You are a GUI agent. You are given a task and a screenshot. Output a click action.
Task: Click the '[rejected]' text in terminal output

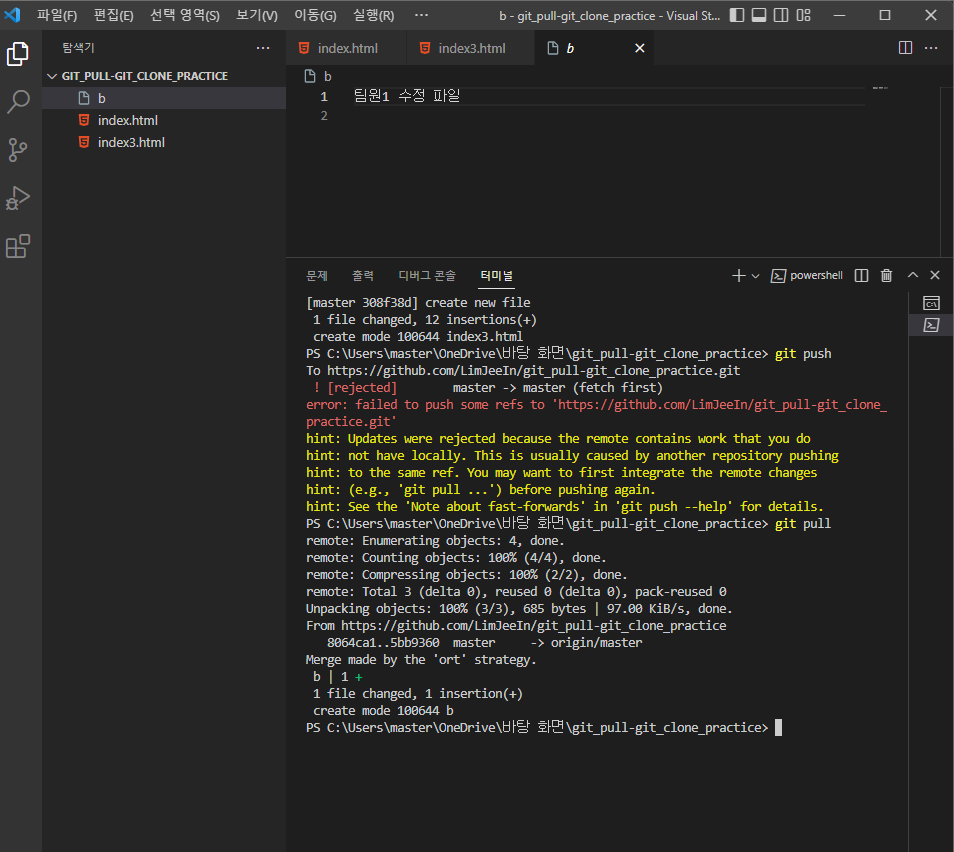point(362,388)
